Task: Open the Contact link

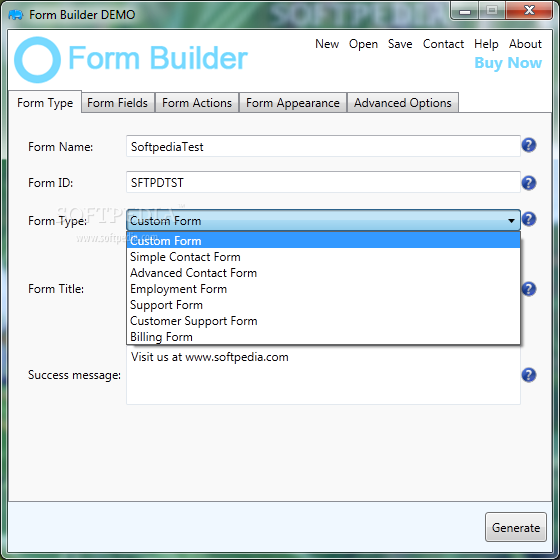Action: [x=443, y=44]
